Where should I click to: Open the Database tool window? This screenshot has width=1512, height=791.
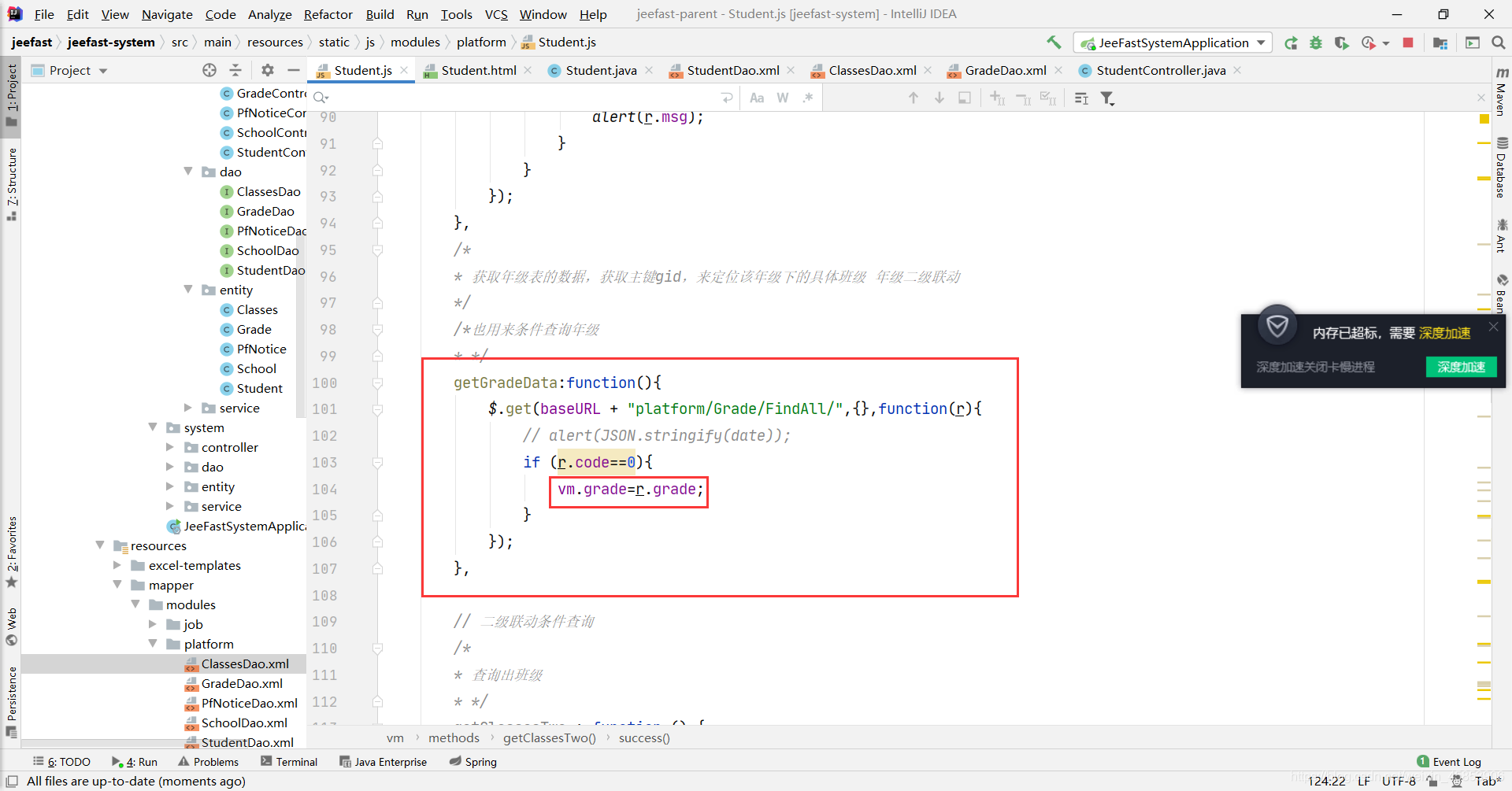(1502, 168)
